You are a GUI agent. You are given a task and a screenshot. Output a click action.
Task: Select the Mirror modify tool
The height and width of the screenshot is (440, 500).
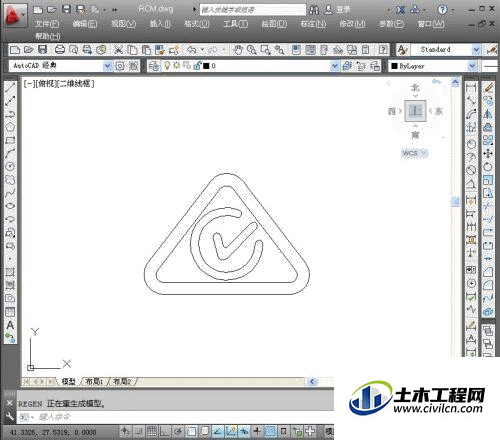tap(488, 114)
